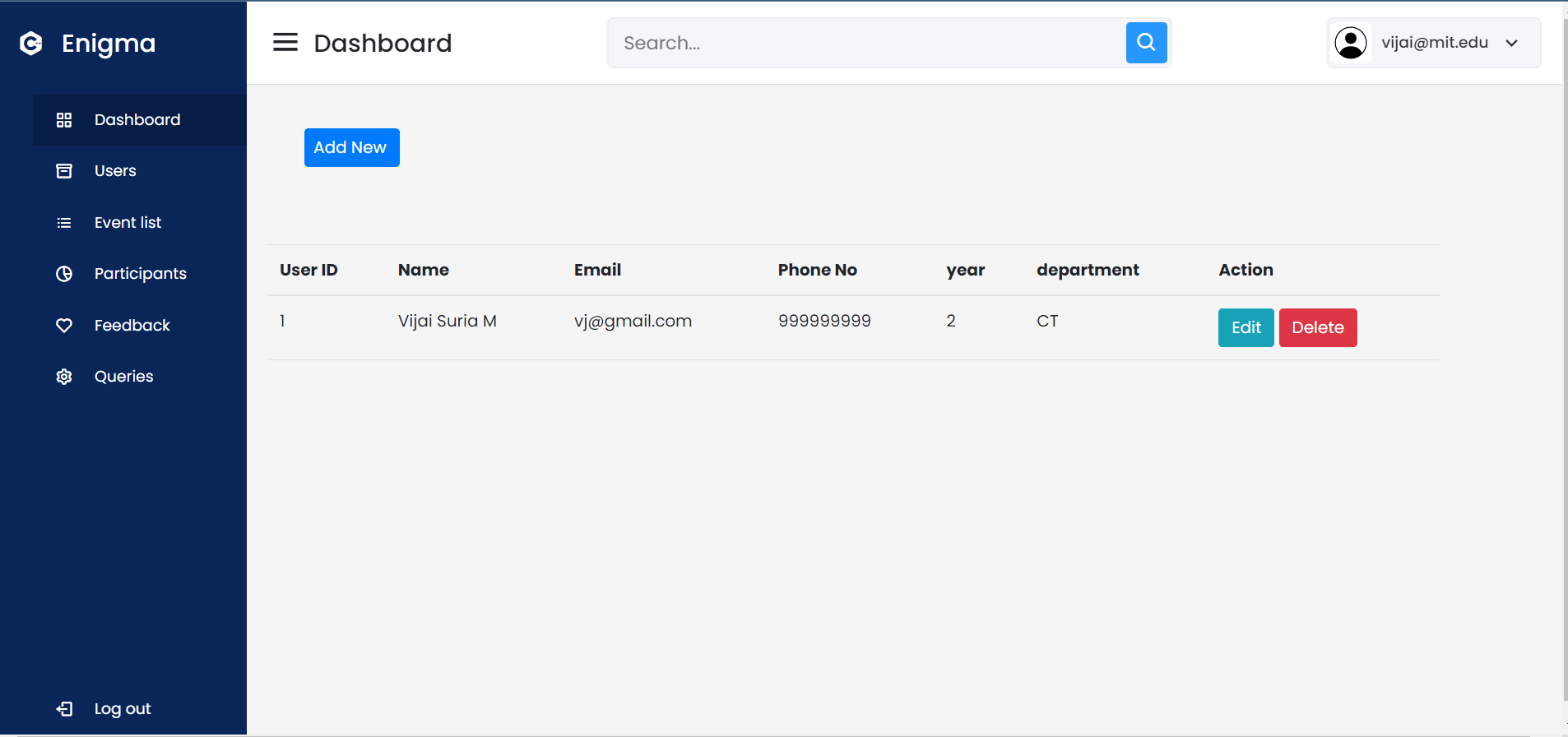Select Participants in the sidebar
This screenshot has height=737, width=1568.
point(140,274)
